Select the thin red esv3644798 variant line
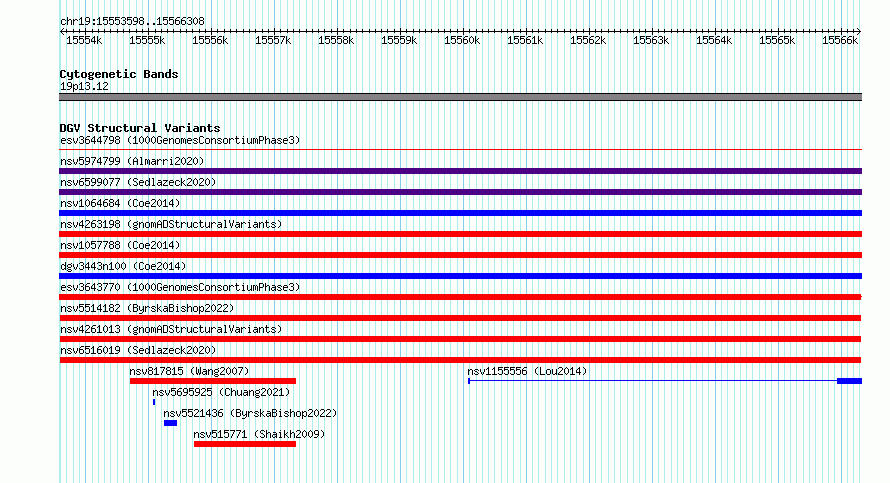 click(x=460, y=150)
